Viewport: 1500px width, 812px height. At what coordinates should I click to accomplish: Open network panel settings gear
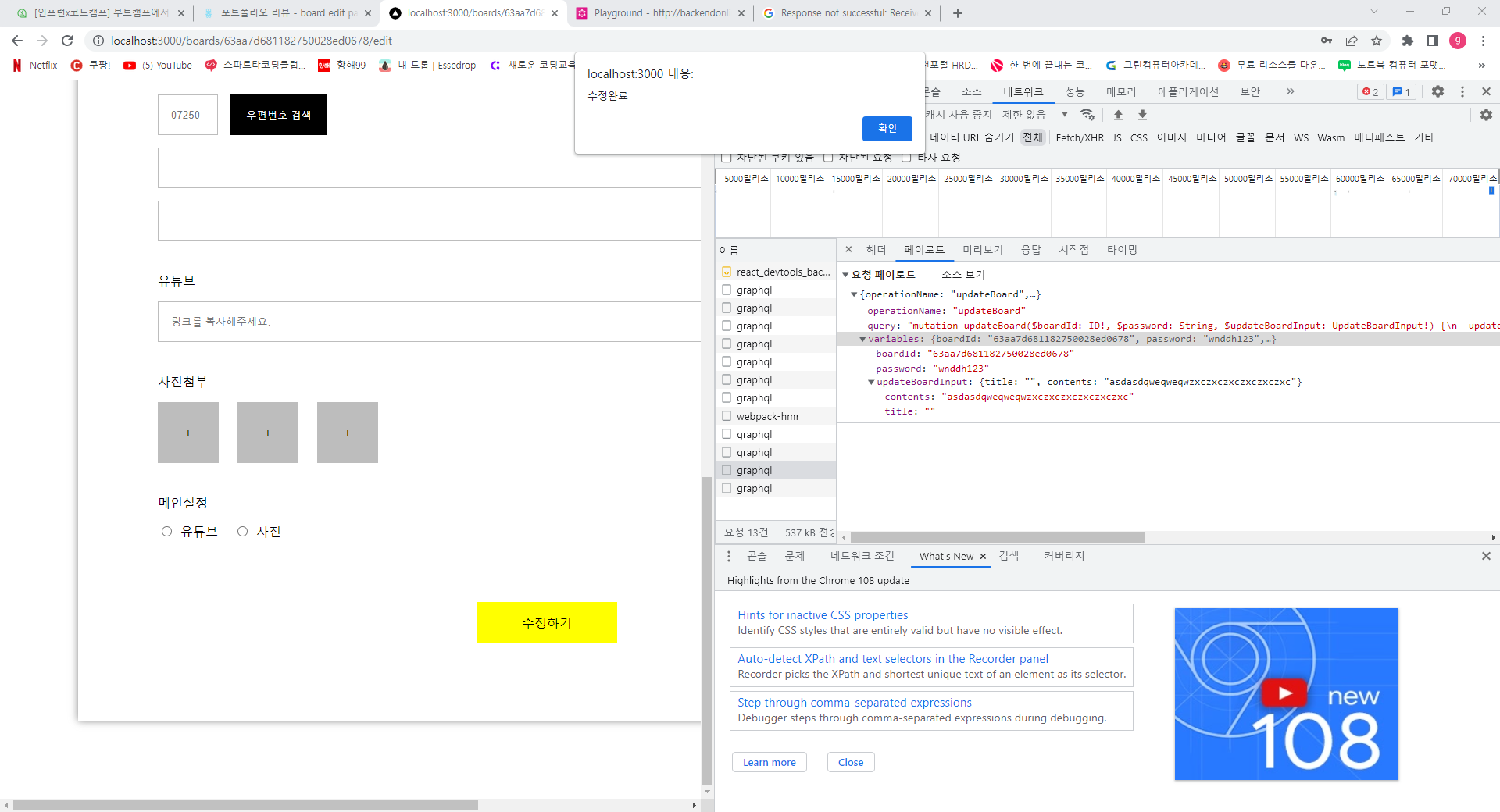pyautogui.click(x=1486, y=115)
